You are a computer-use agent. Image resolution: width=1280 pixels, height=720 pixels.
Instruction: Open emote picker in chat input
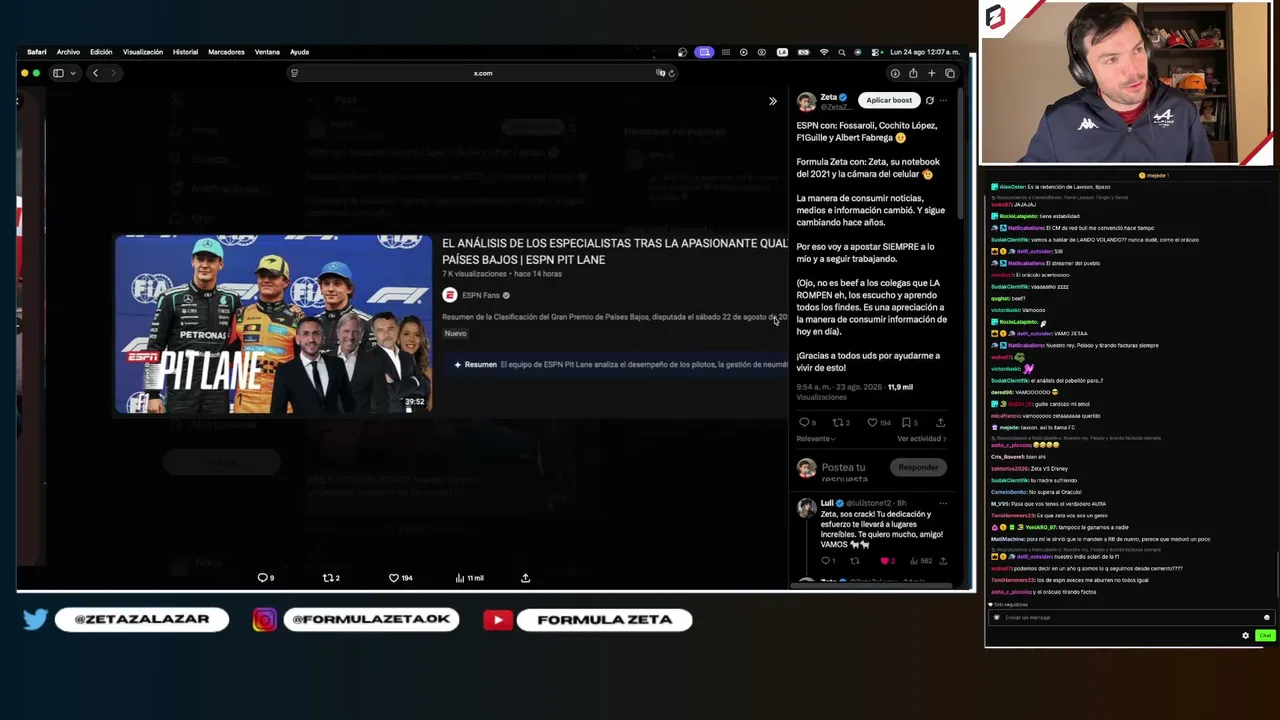click(x=1266, y=618)
